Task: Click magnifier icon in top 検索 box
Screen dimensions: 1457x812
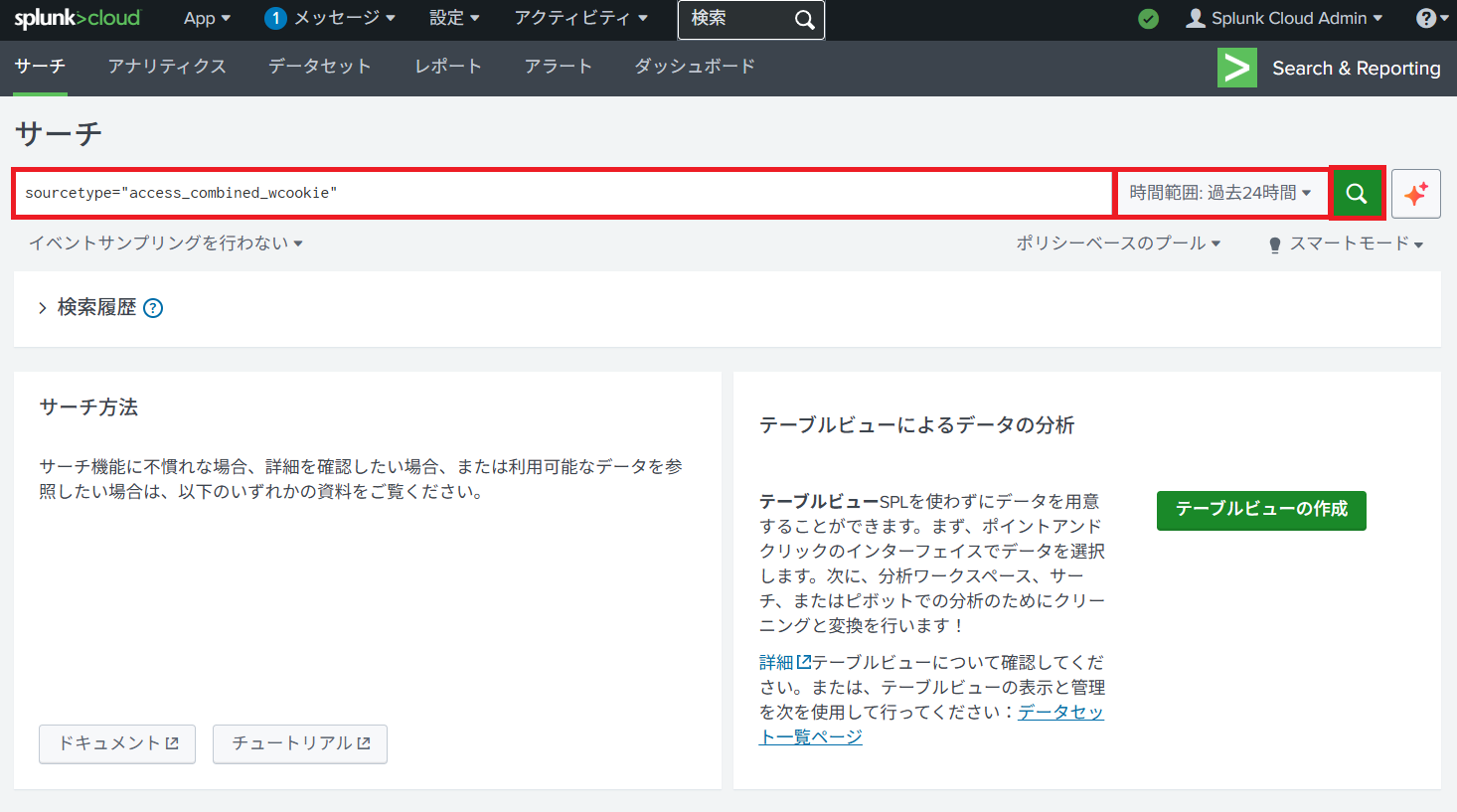Action: [x=805, y=20]
